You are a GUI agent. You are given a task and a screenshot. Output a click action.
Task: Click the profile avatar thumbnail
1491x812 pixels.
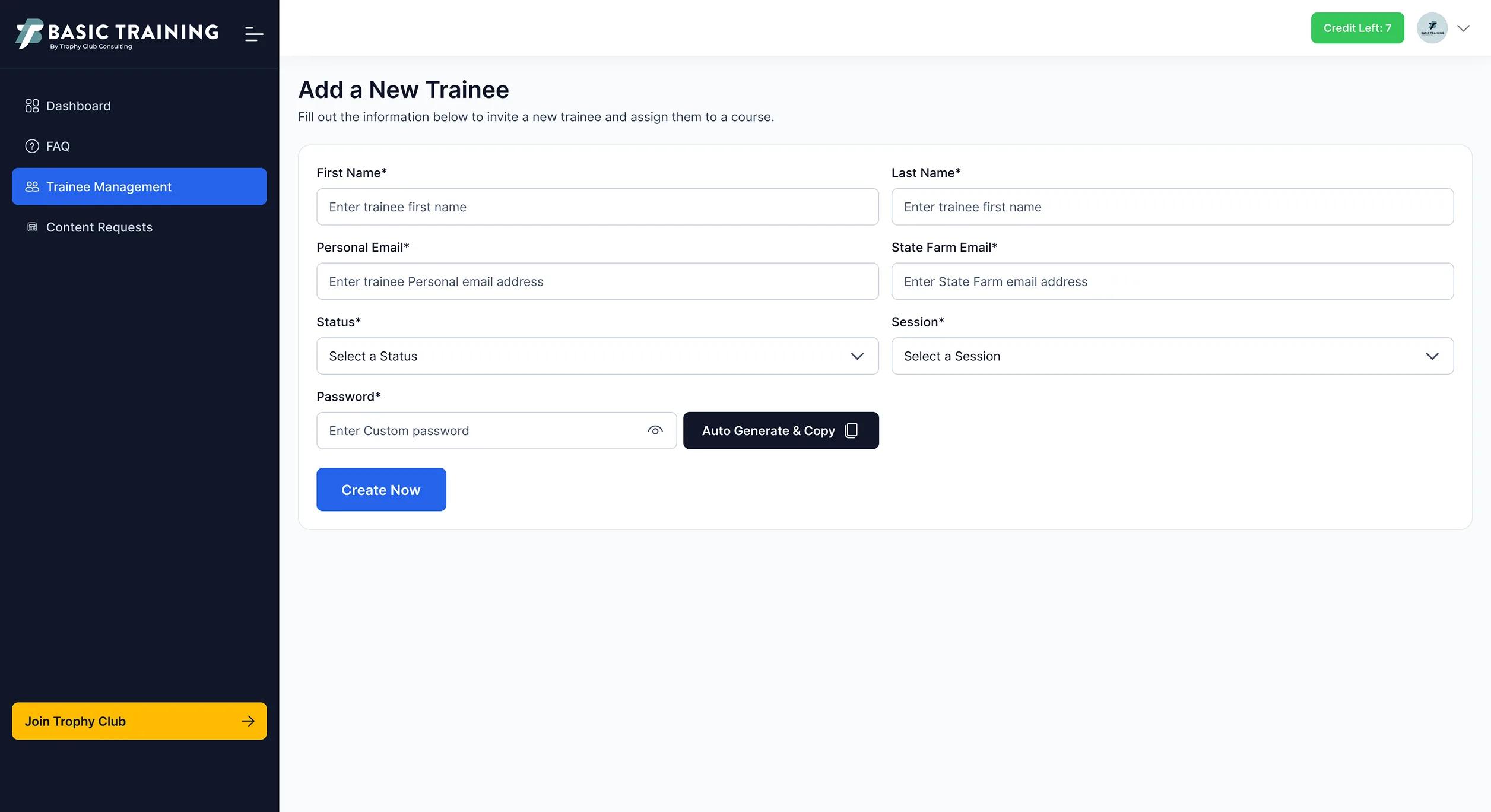point(1432,28)
